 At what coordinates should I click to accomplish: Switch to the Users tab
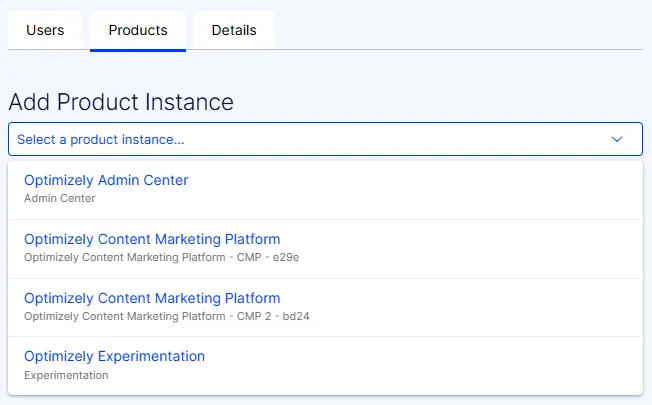pos(45,30)
